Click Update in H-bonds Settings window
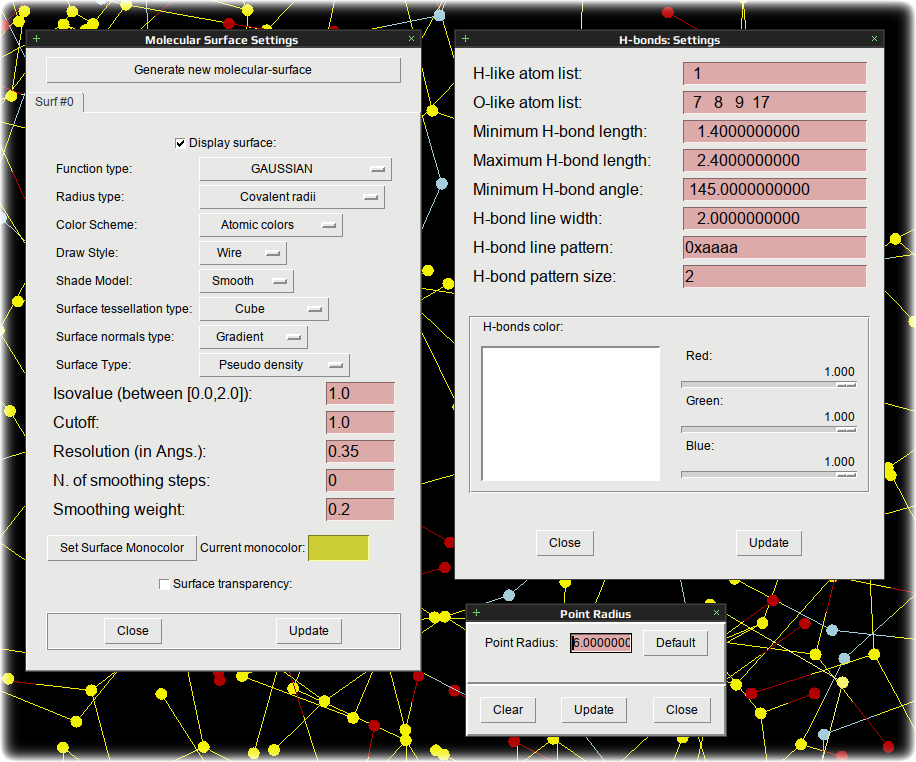The width and height of the screenshot is (916, 762). [x=769, y=543]
